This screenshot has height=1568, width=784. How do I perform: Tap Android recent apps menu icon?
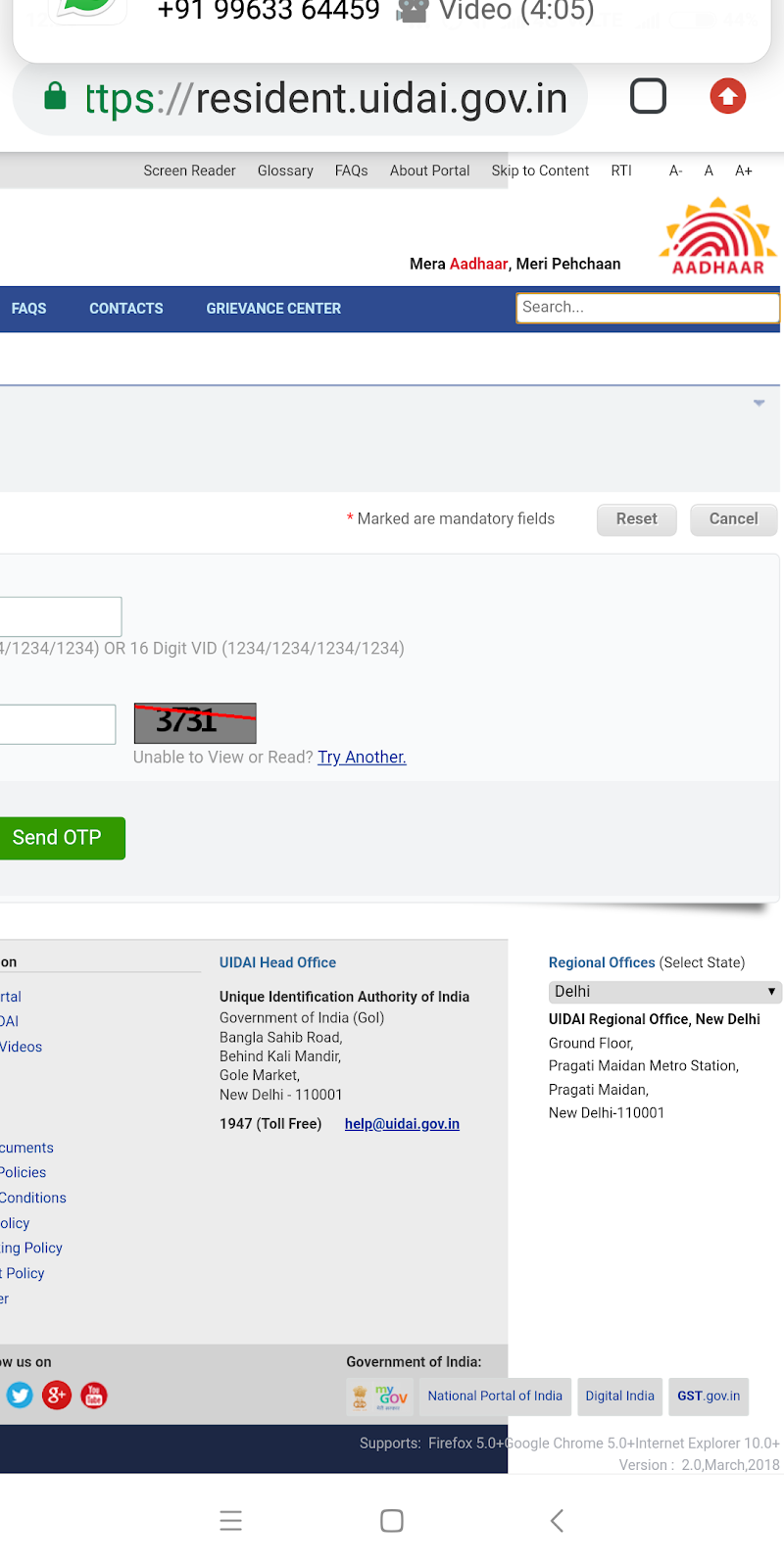[230, 1521]
